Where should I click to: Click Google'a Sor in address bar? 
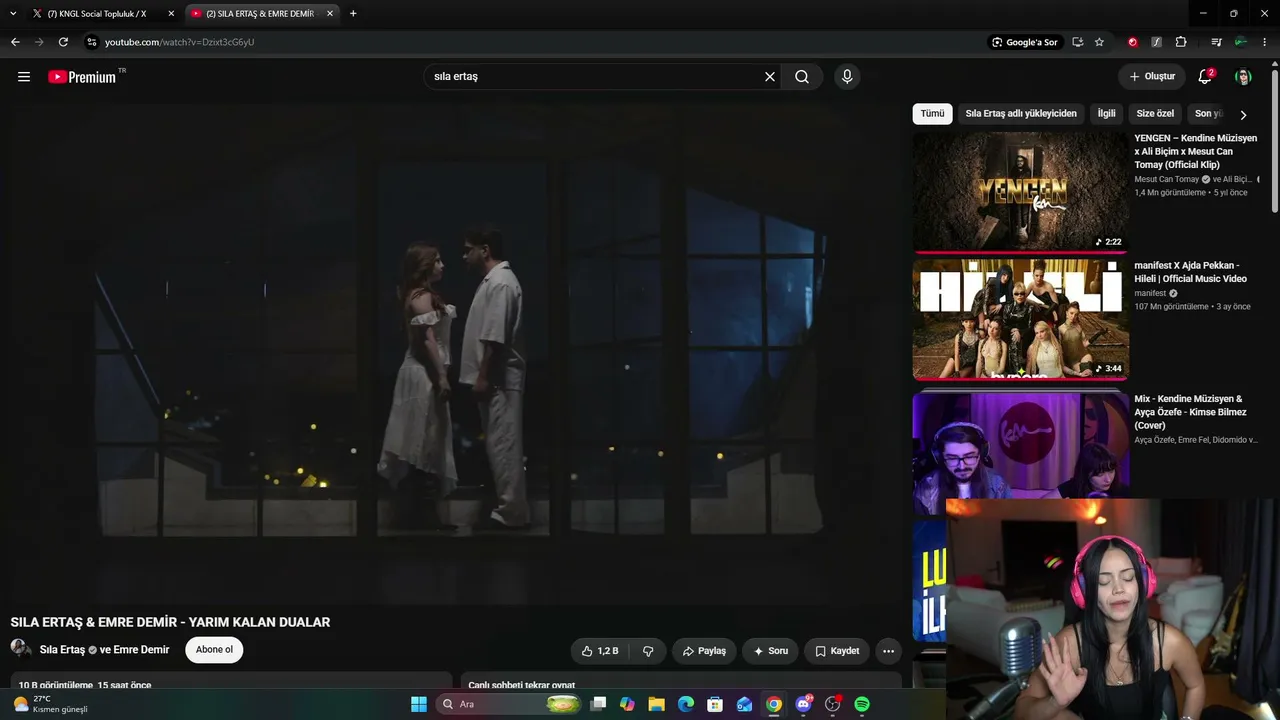1024,42
